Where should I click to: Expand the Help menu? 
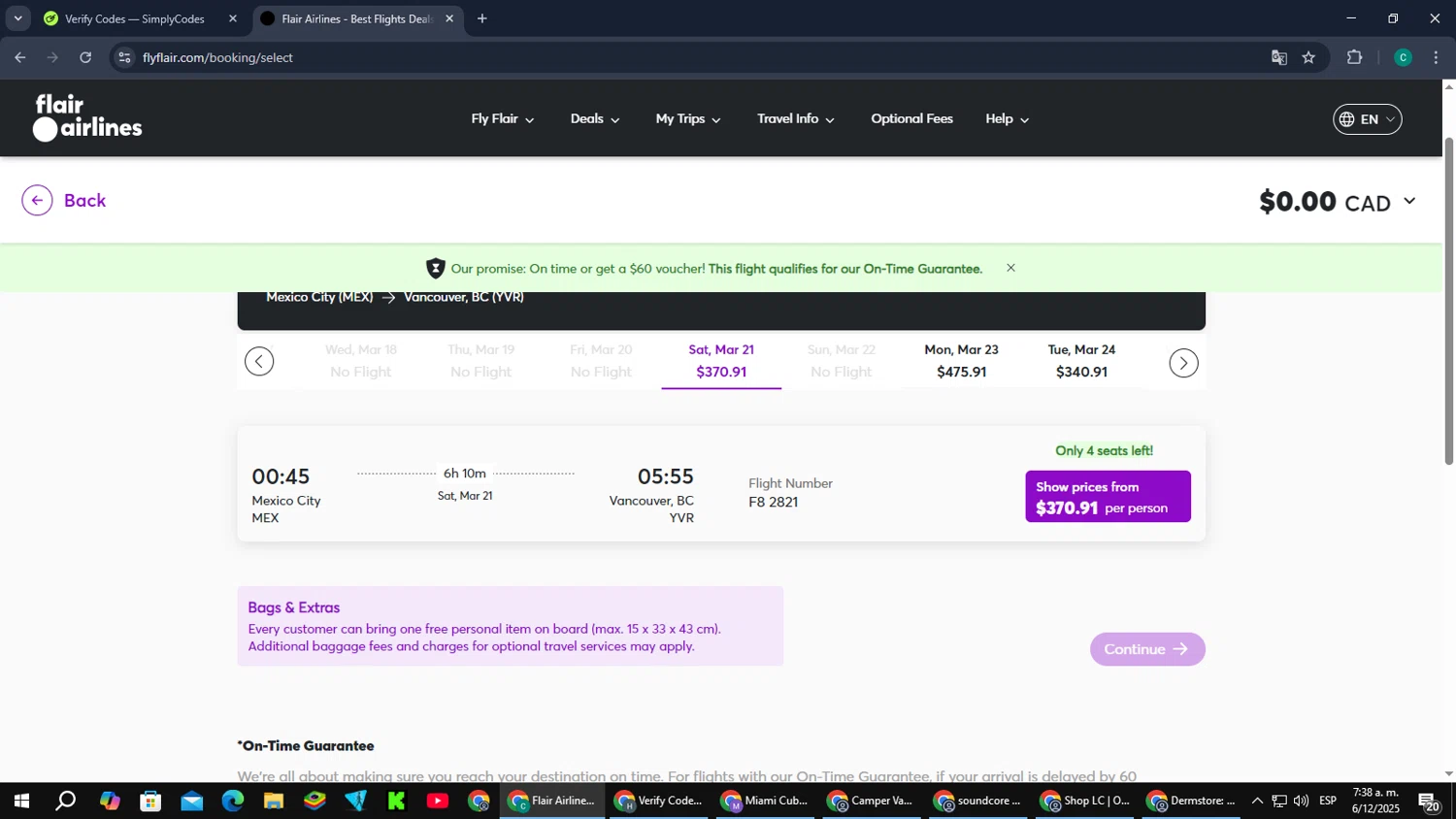tap(1008, 119)
